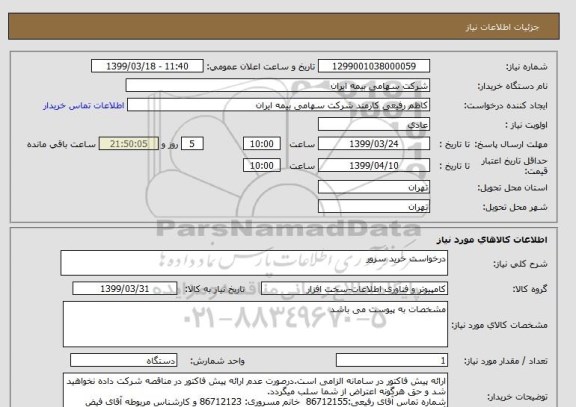Click the page header جزئیات اطلاعات نیاز
Viewport: 576px width, 407px height.
tap(502, 27)
